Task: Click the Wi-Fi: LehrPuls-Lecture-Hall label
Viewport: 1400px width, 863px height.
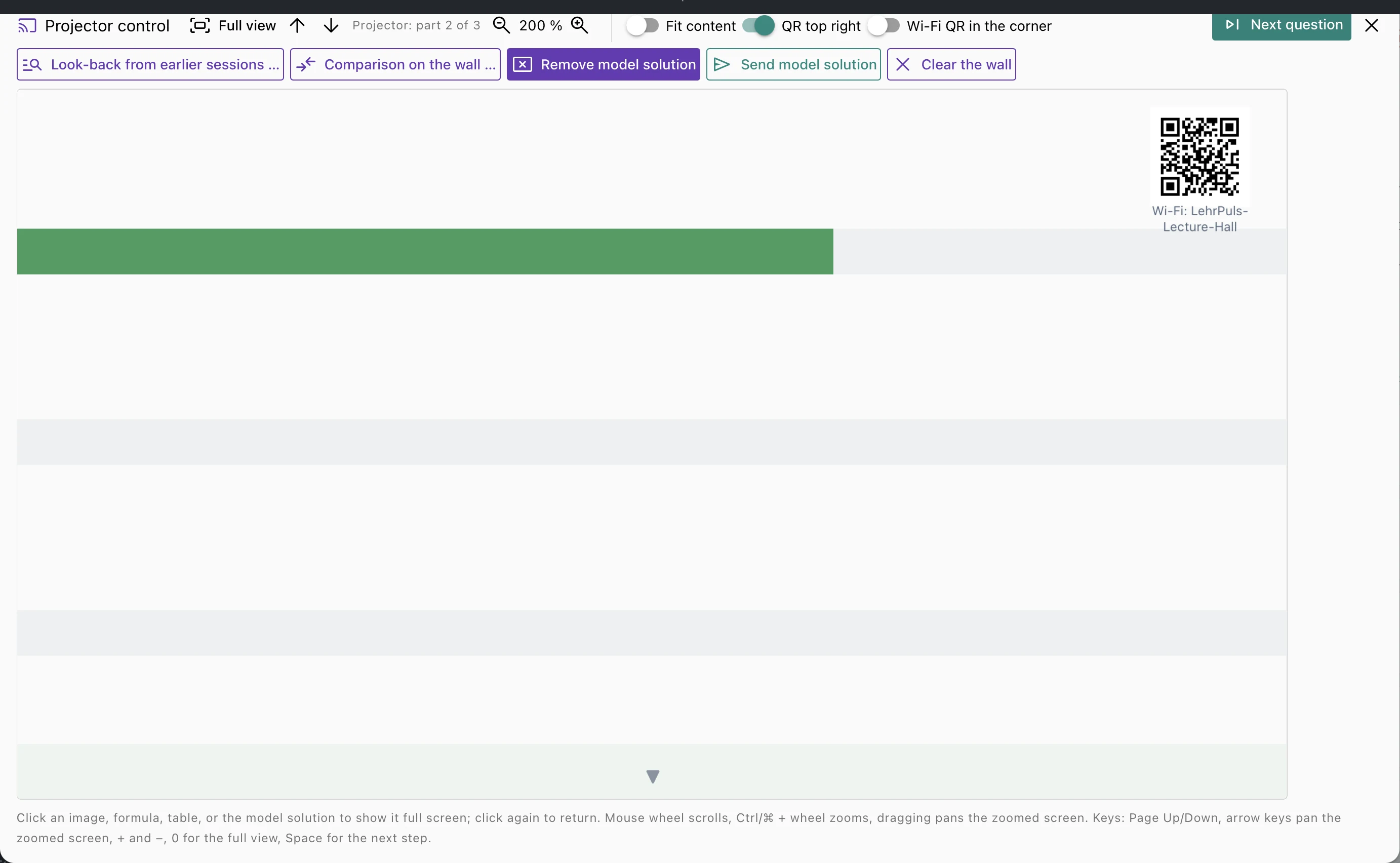Action: click(x=1199, y=219)
